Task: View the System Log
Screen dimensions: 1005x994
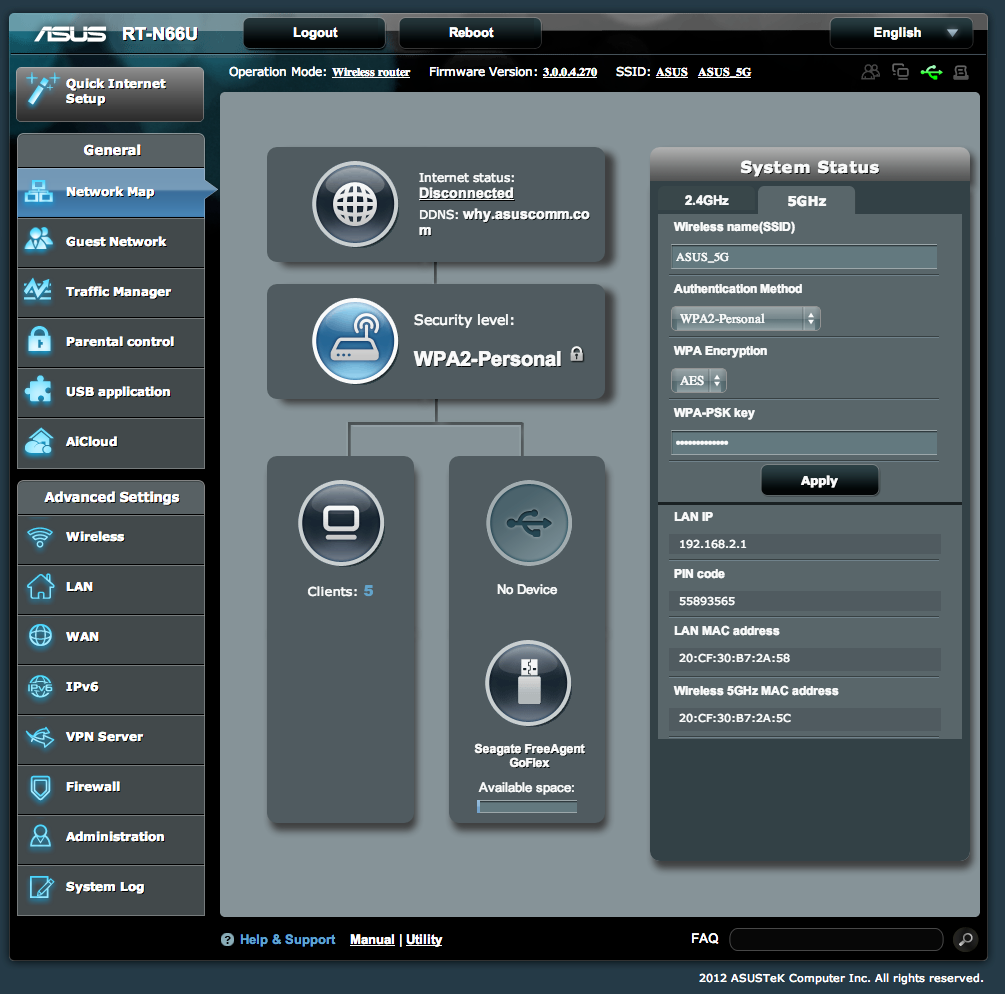Action: tap(111, 888)
